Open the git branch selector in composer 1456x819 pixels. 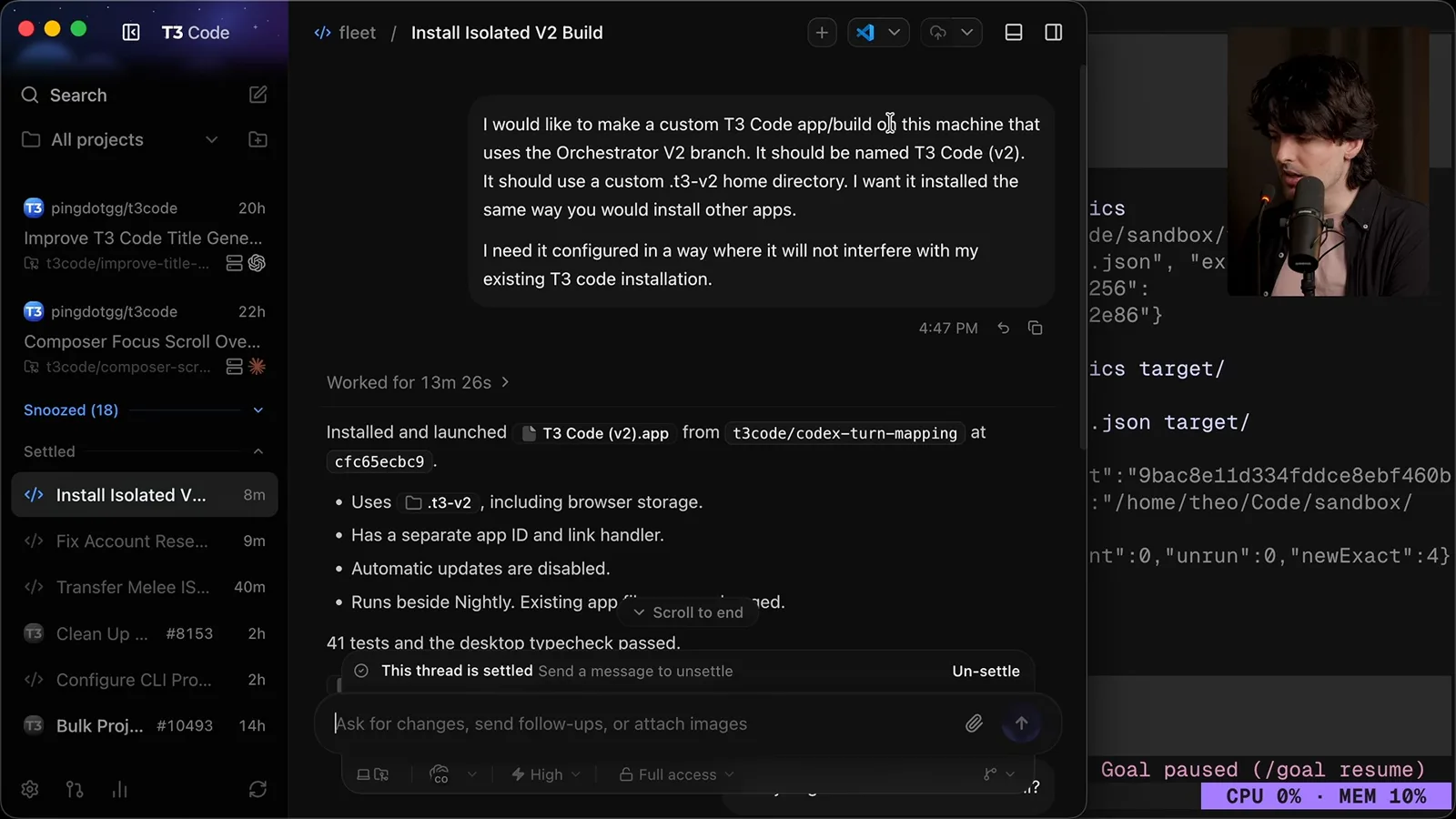click(998, 774)
